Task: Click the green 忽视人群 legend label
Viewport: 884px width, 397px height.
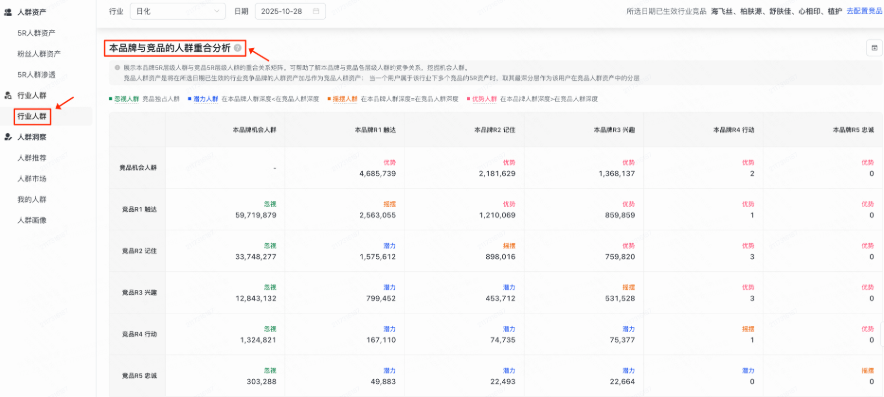Action: click(126, 99)
